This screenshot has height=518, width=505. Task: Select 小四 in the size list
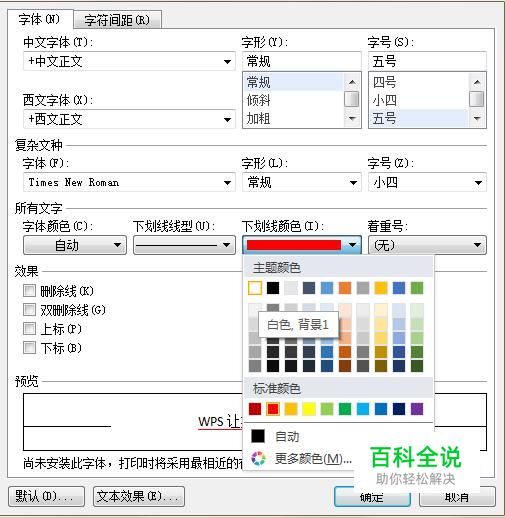[418, 100]
